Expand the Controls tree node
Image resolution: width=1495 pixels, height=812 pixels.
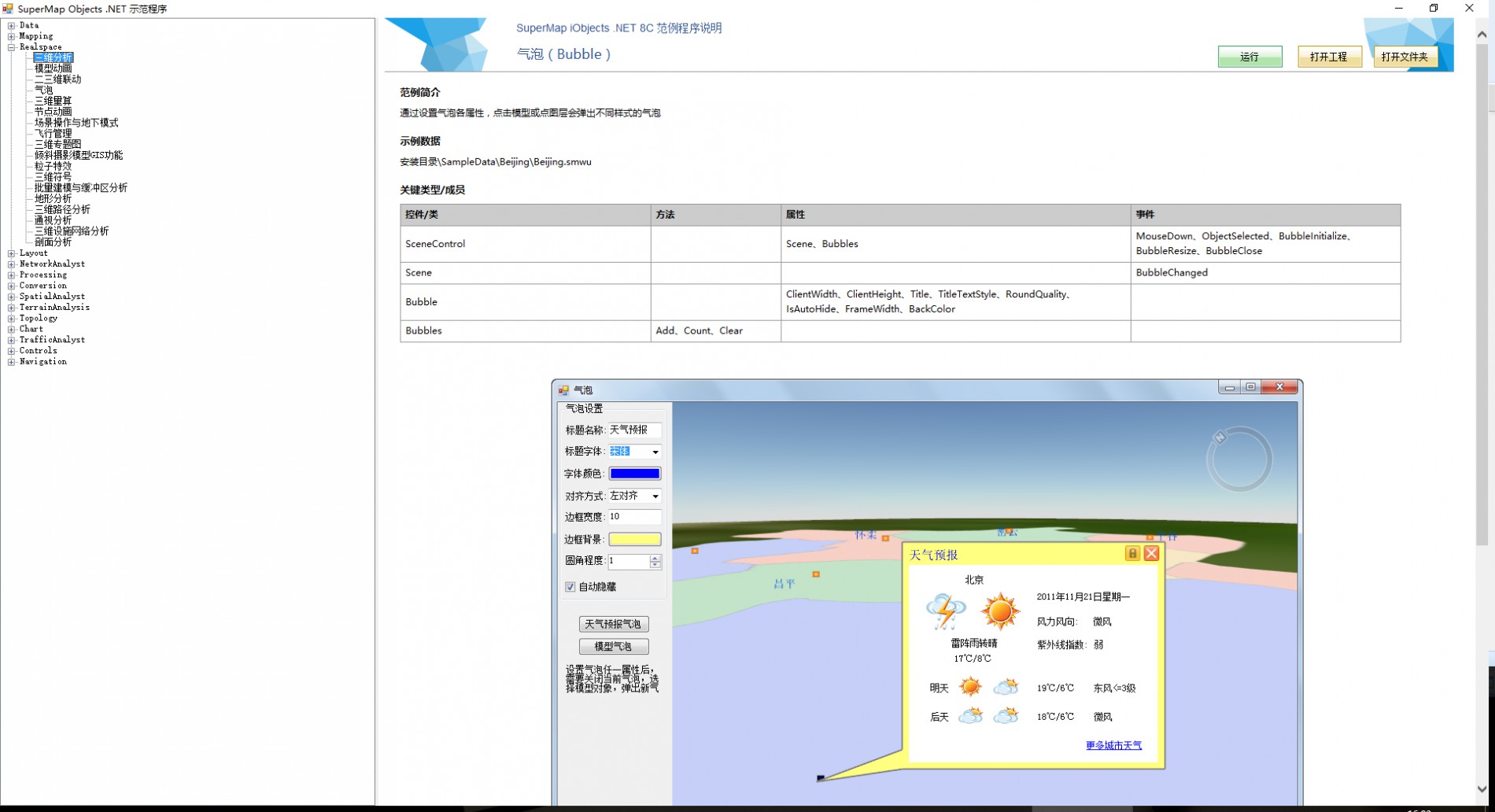click(12, 351)
